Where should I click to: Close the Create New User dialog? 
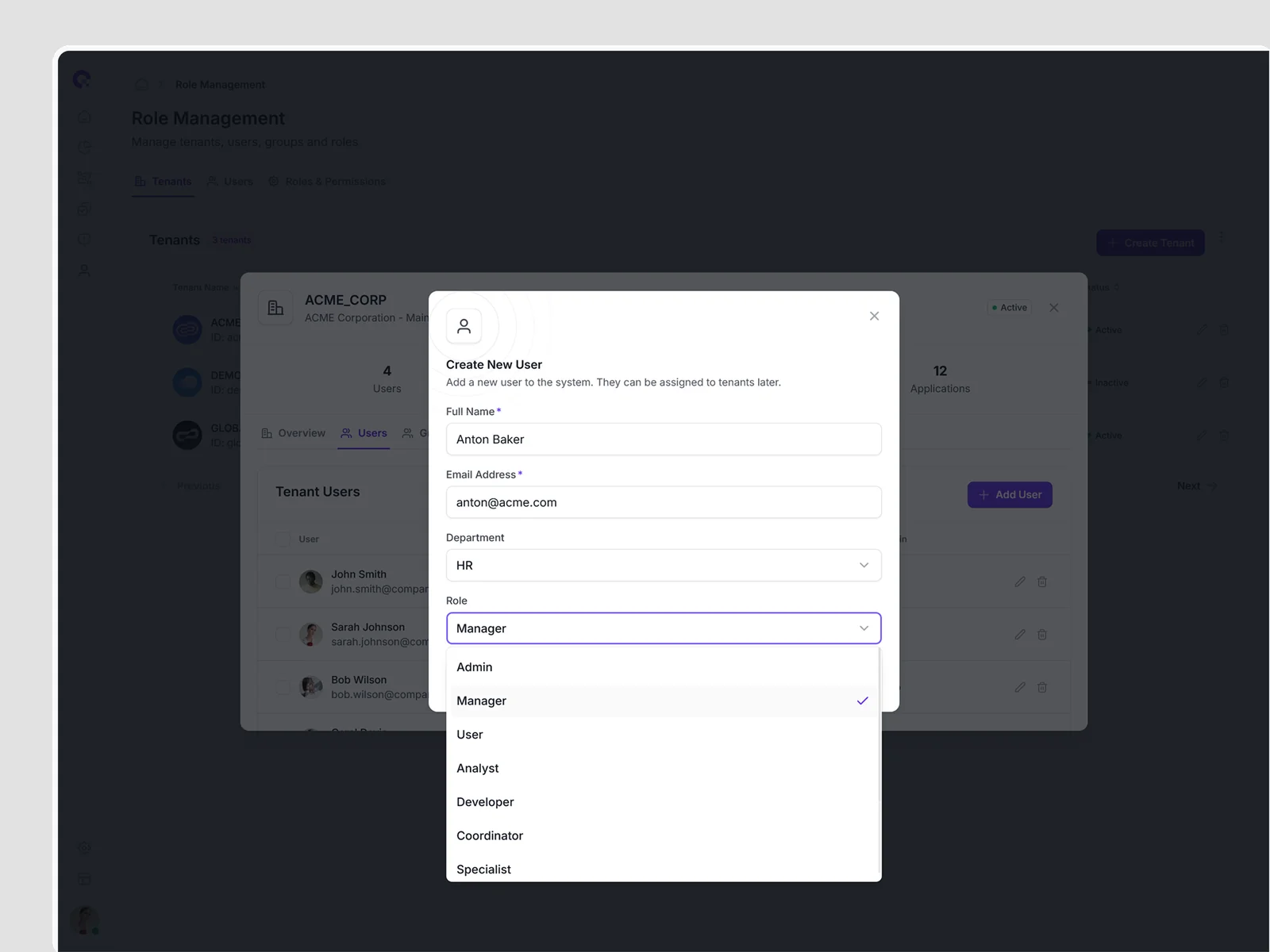874,316
